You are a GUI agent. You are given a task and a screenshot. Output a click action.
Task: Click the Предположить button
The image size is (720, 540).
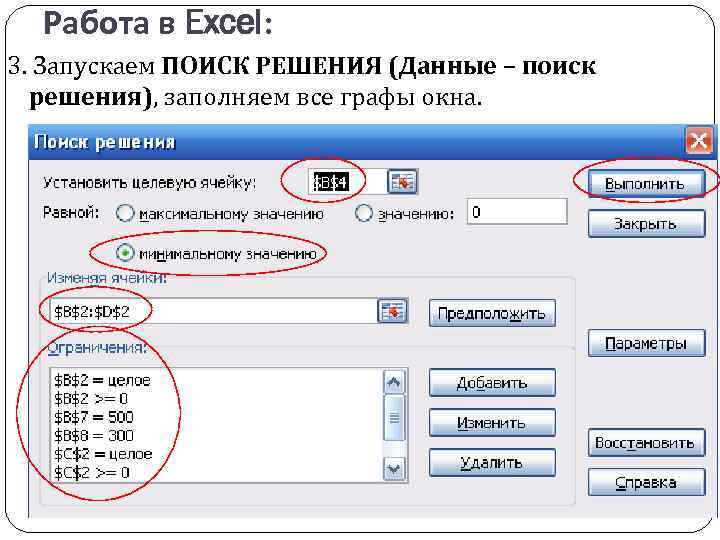[492, 313]
